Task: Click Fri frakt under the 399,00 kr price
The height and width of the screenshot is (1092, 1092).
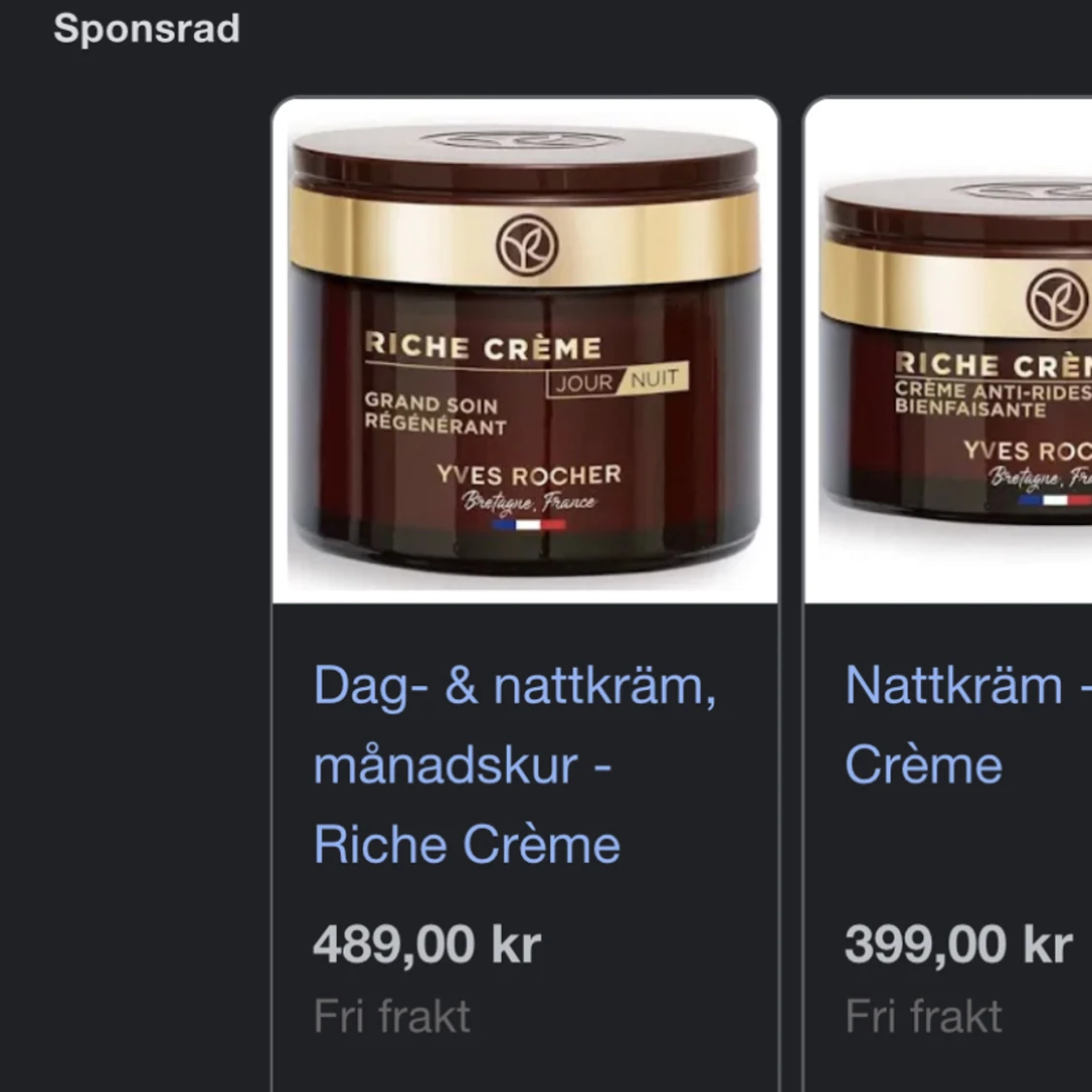Action: pyautogui.click(x=923, y=1016)
